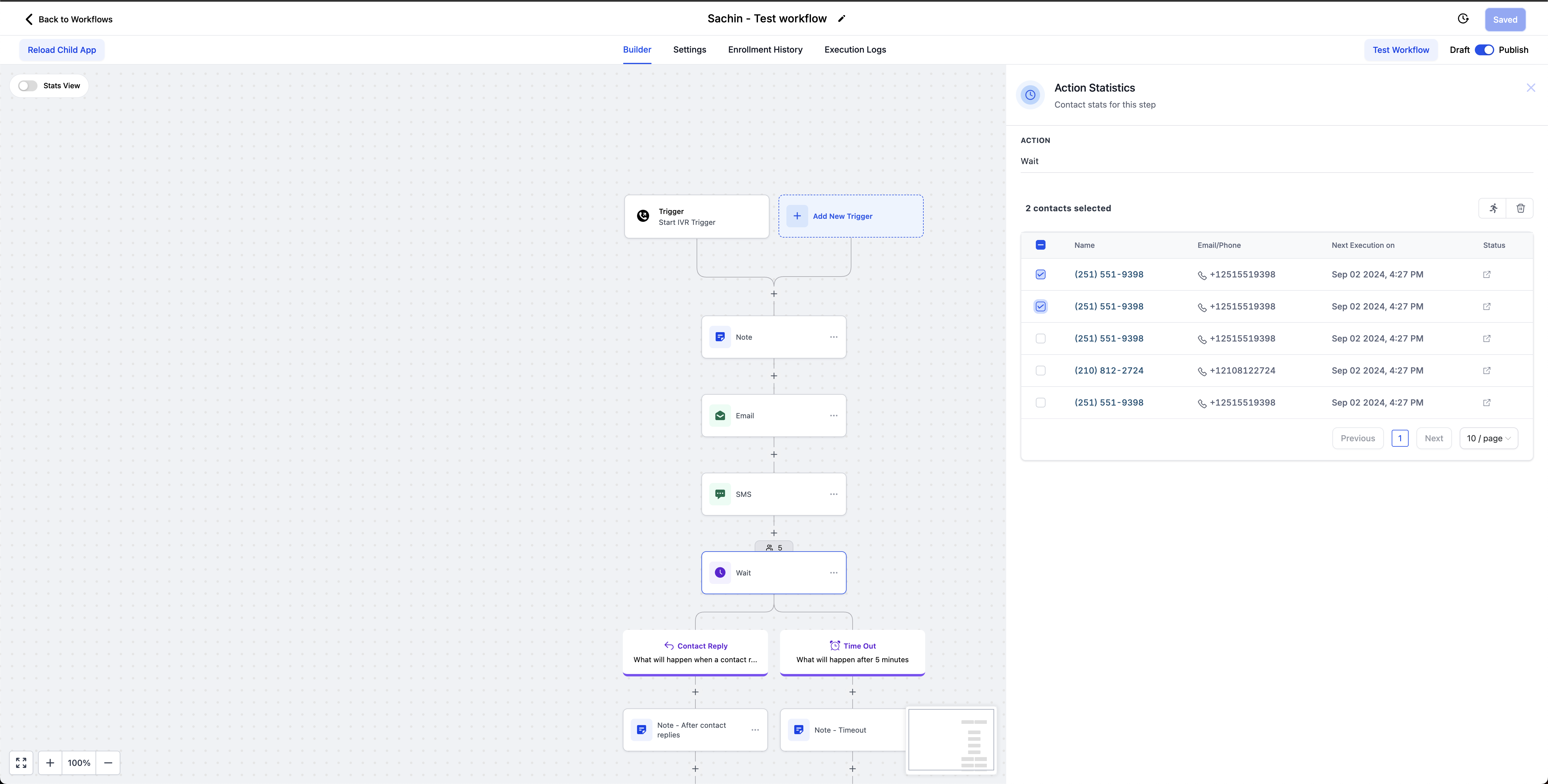Image resolution: width=1548 pixels, height=784 pixels.
Task: Check the box for (210) 812-2724 contact
Action: pos(1040,371)
